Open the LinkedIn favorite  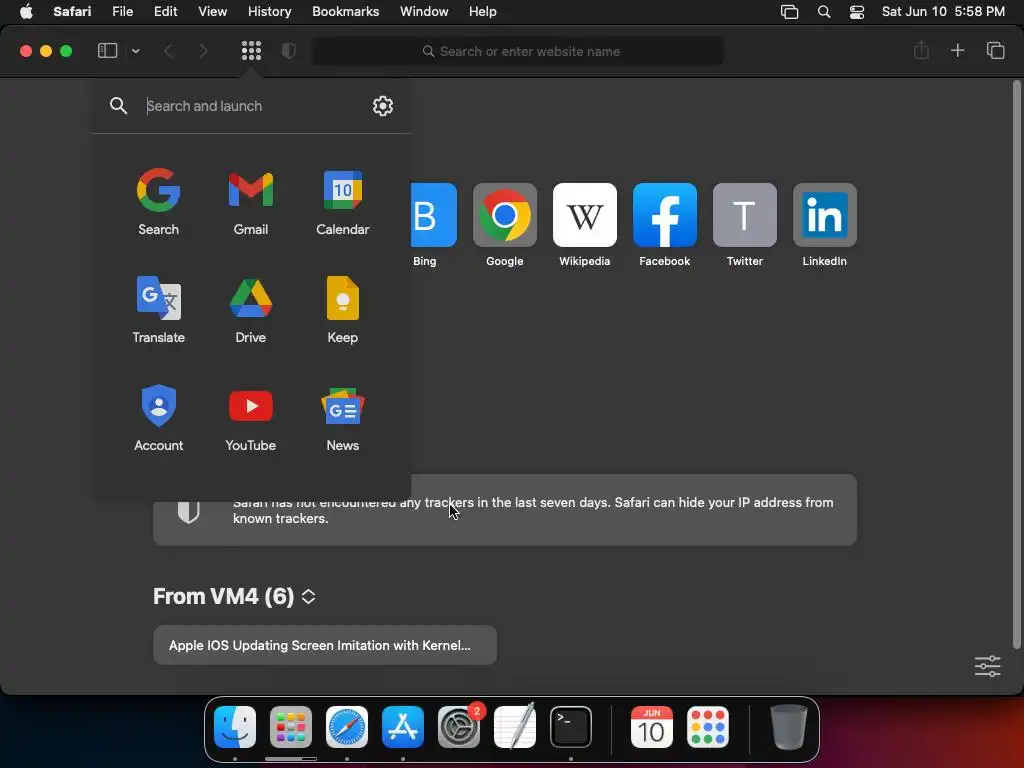(825, 225)
